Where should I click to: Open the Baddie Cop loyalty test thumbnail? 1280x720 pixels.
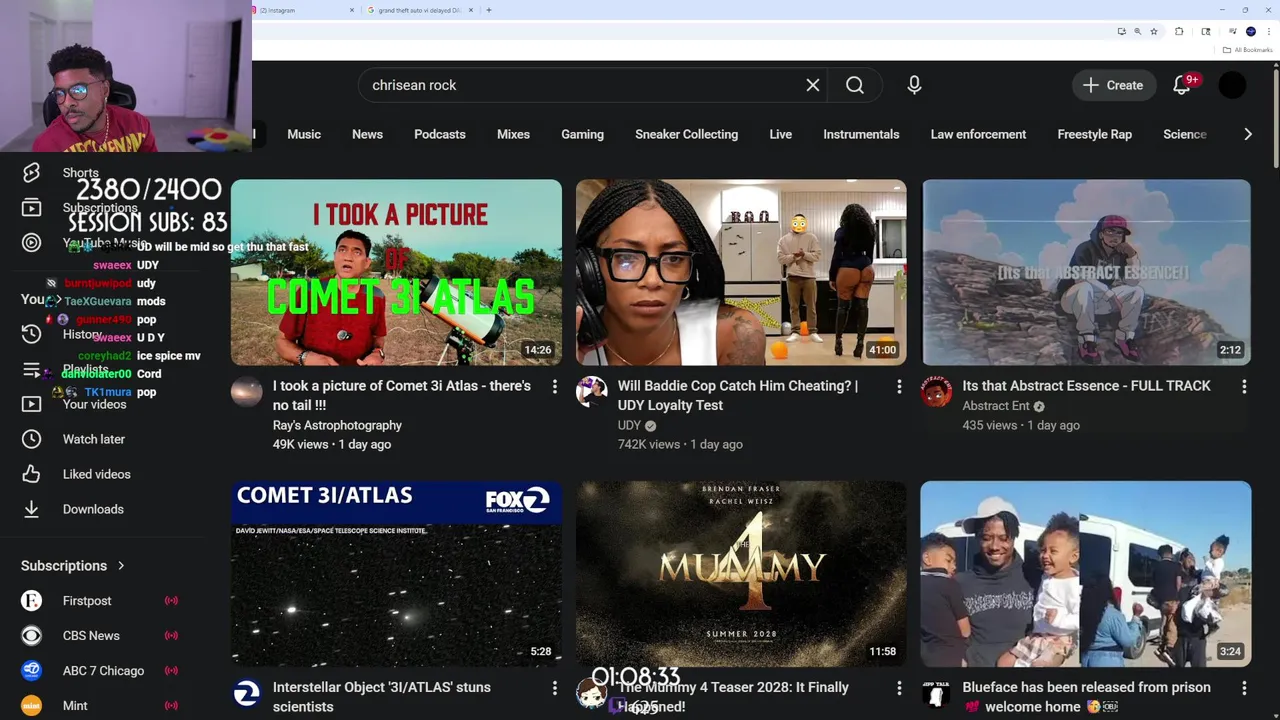741,272
